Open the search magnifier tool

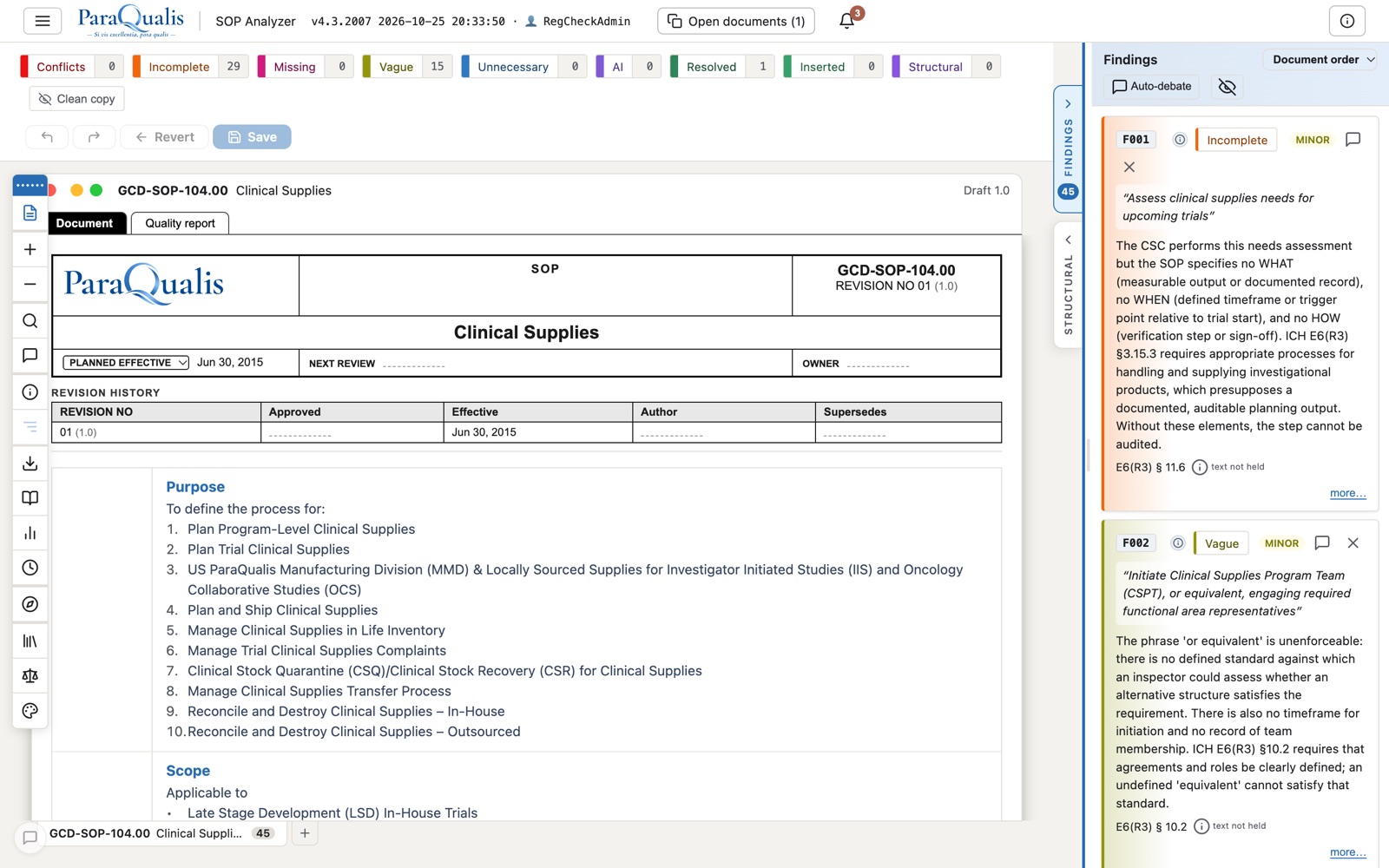[x=30, y=320]
